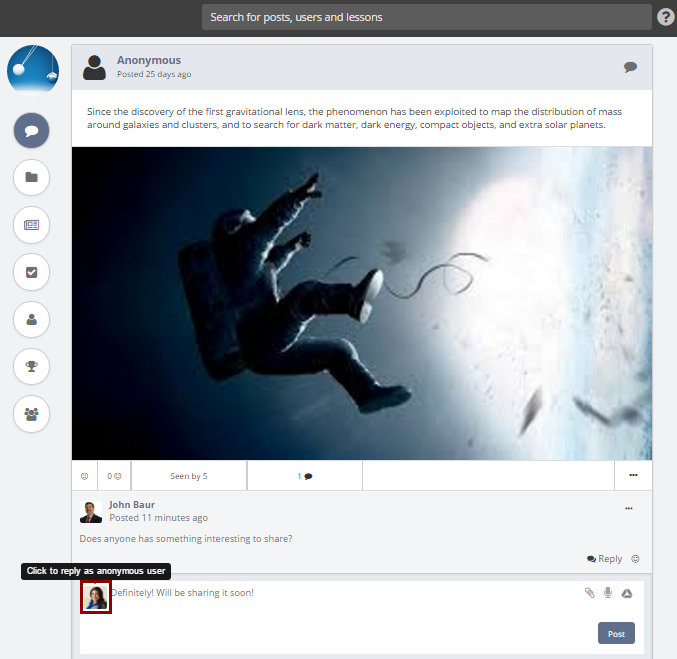Click the speech bubble icon in post header
Image resolution: width=677 pixels, height=659 pixels.
[x=630, y=67]
